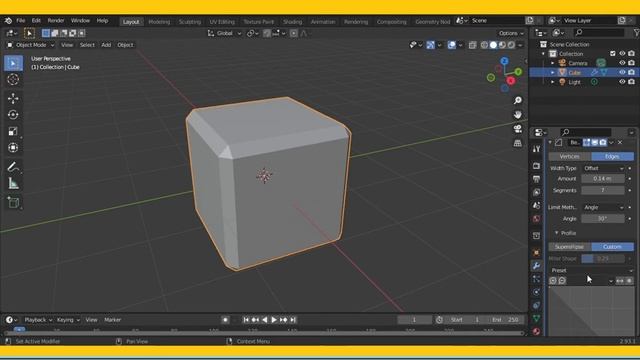Toggle bevel modifier show in viewport

tap(595, 142)
